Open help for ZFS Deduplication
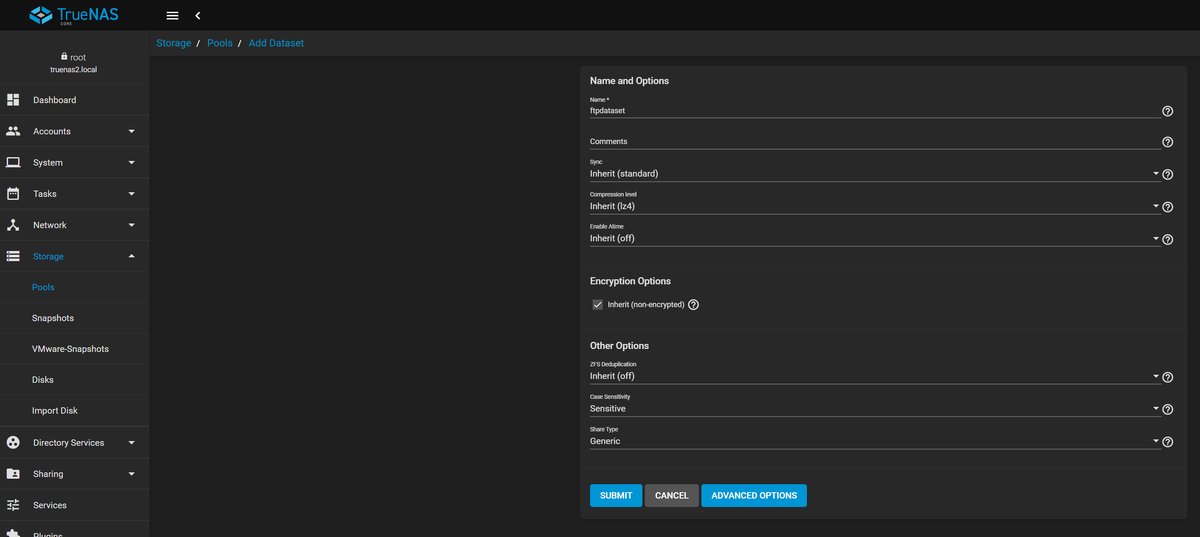 pos(1168,377)
